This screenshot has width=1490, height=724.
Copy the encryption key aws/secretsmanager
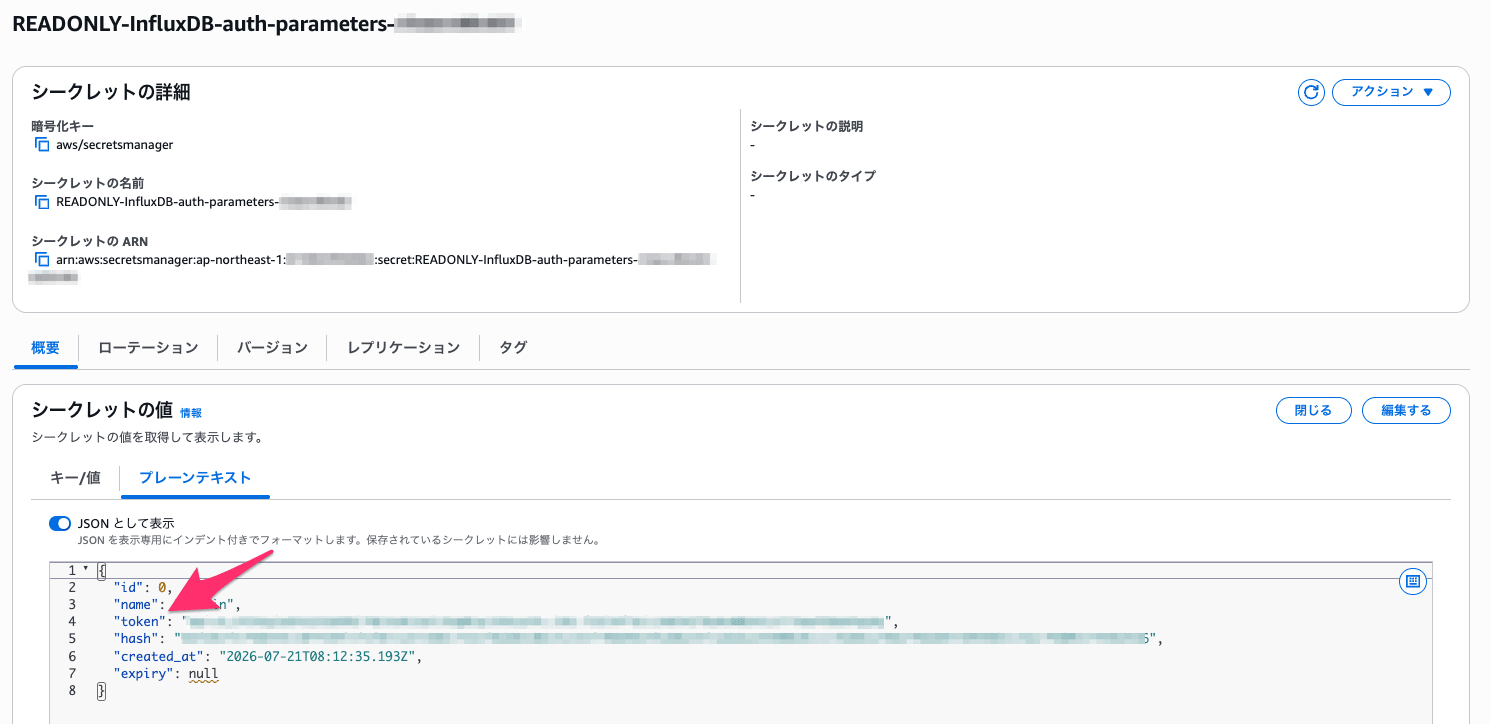pos(42,145)
